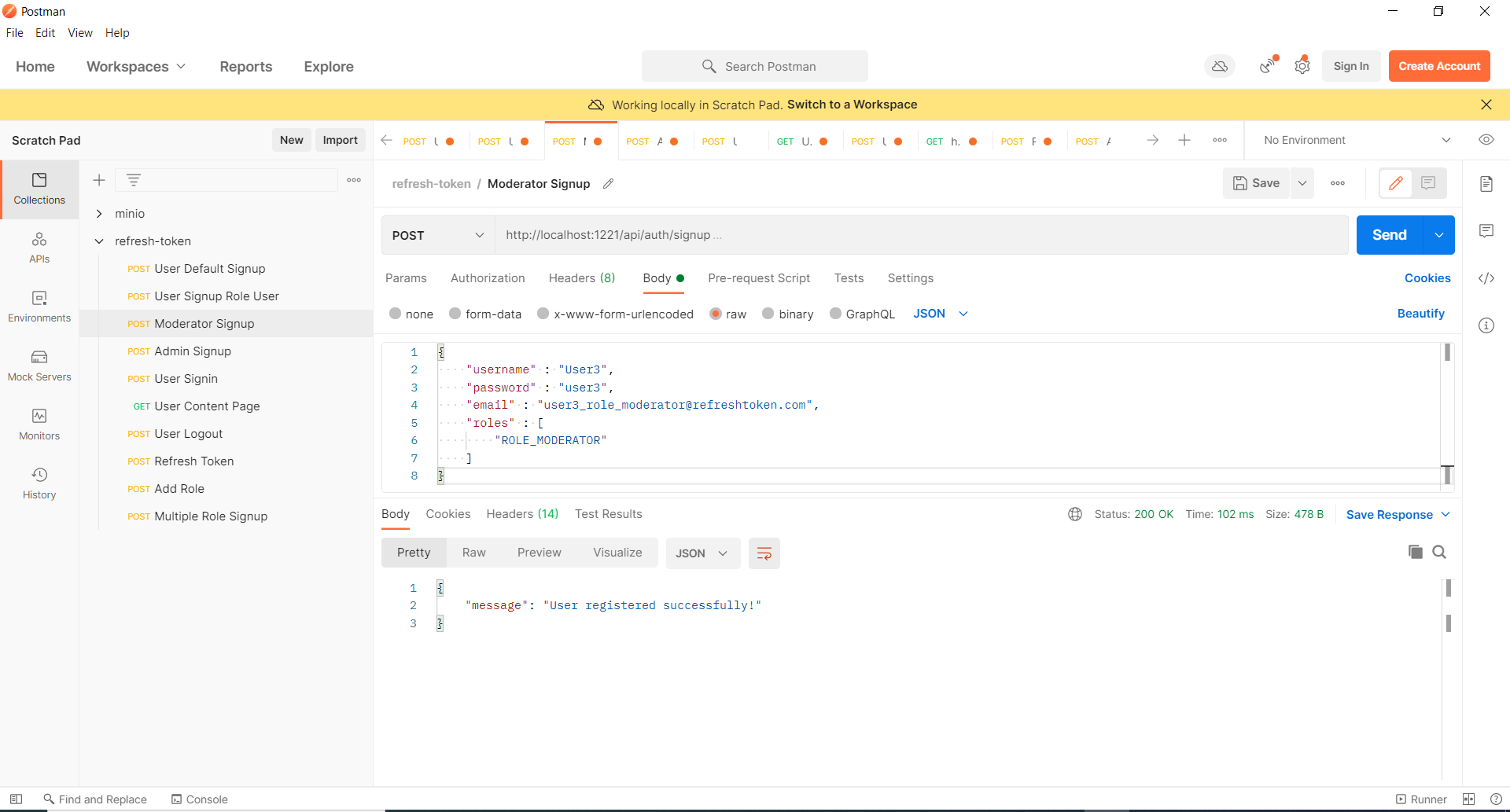Viewport: 1510px width, 812px height.
Task: Click the Beautify link
Action: [x=1421, y=314]
